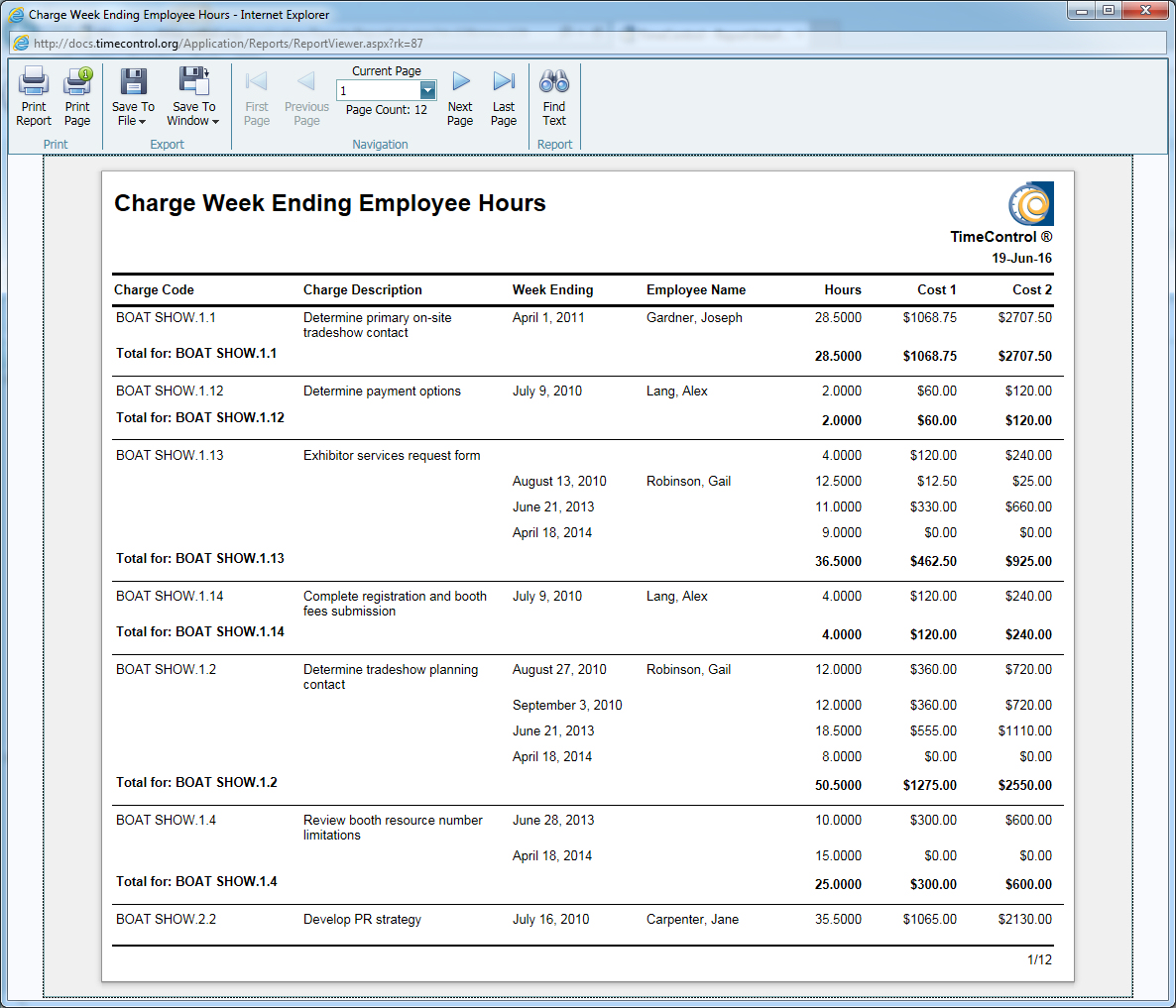Click the June 28, 2013 week ending
Screen dimensions: 1176x1008
click(x=553, y=821)
